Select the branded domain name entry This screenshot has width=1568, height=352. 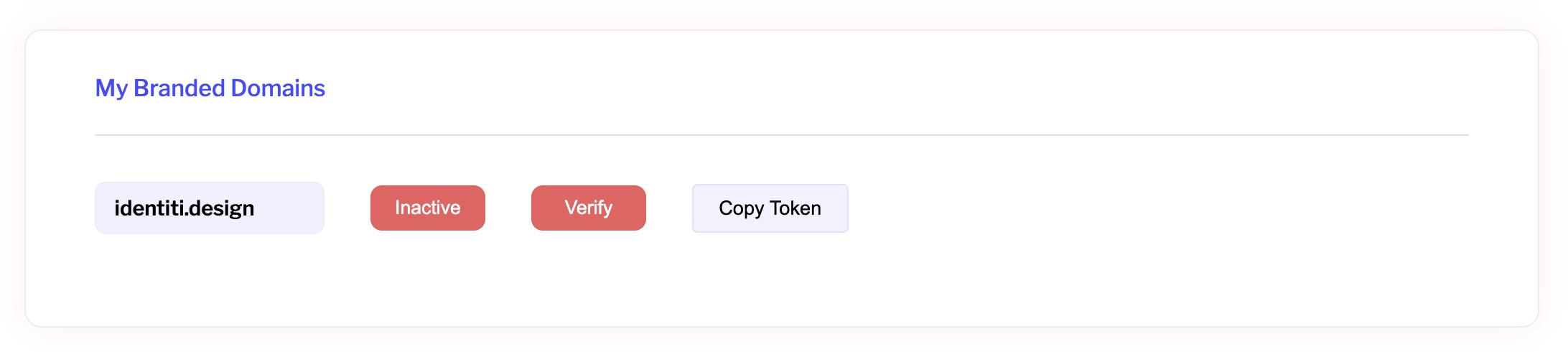[209, 208]
